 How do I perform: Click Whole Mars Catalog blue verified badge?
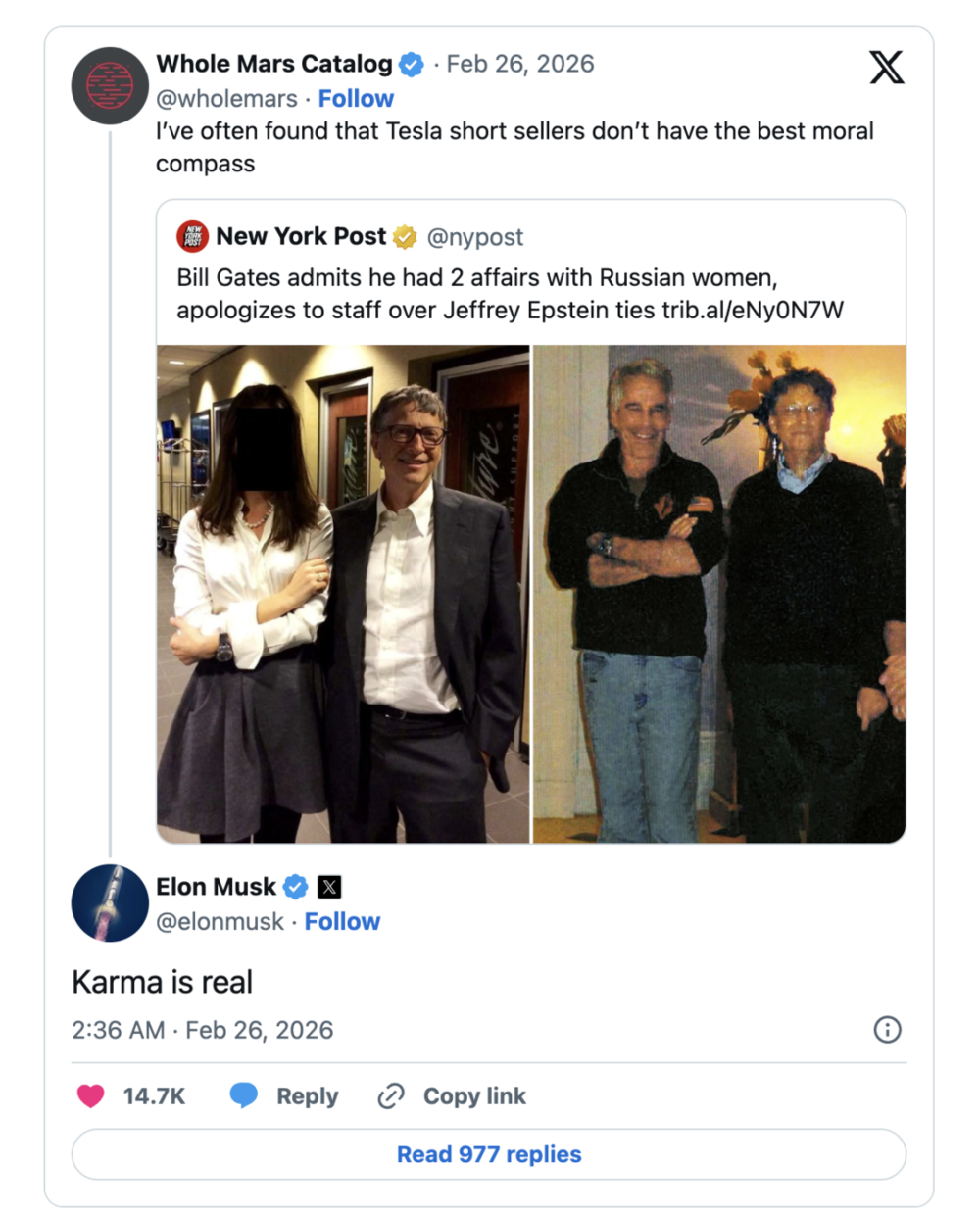pyautogui.click(x=412, y=65)
